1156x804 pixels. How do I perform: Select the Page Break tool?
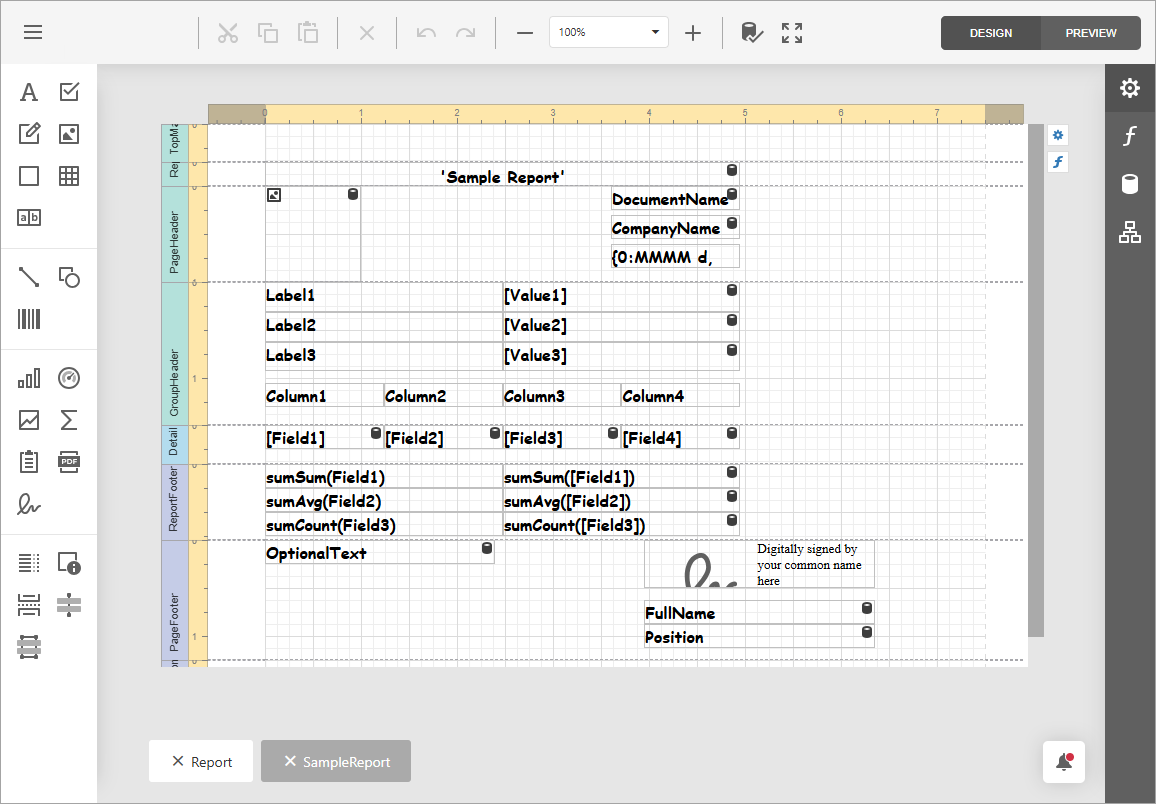(x=29, y=605)
